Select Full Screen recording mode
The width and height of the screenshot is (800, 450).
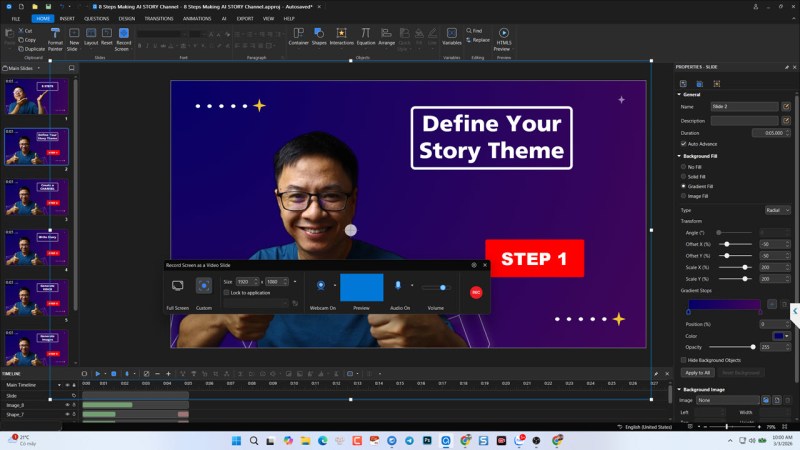[177, 286]
